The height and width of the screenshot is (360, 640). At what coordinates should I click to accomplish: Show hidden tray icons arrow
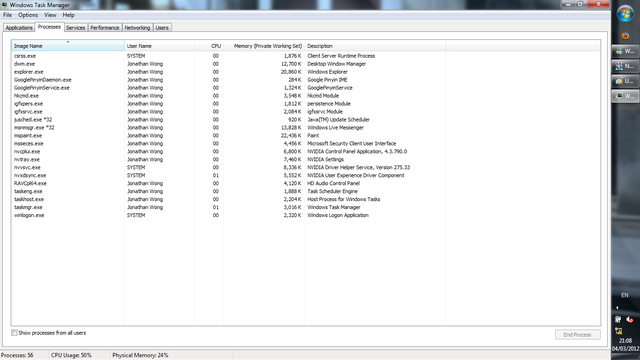617,307
